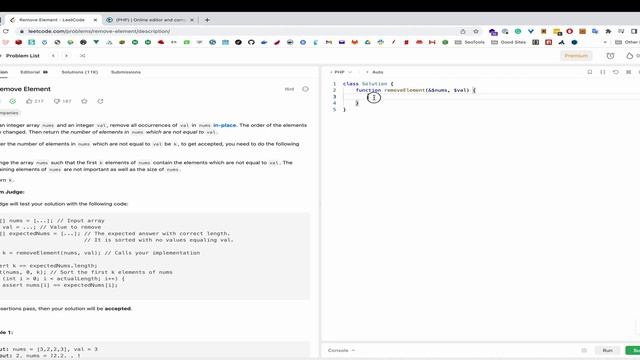Open the editor shortcuts grid icon

tap(629, 72)
